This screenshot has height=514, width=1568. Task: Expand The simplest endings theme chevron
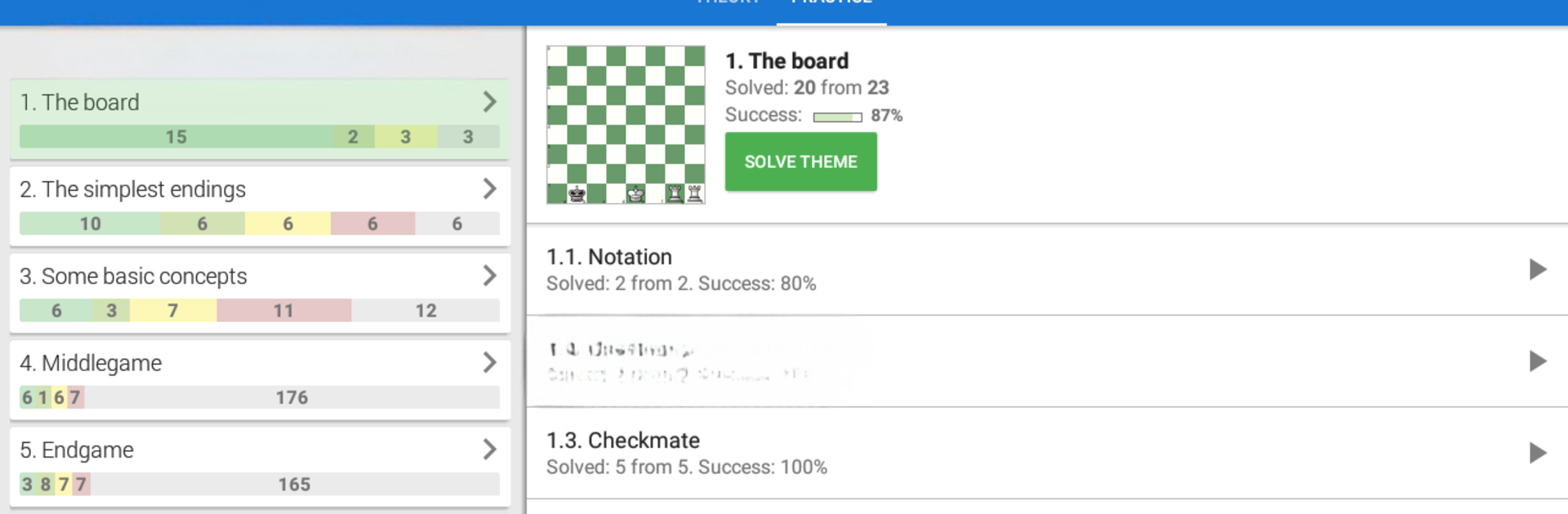click(489, 188)
